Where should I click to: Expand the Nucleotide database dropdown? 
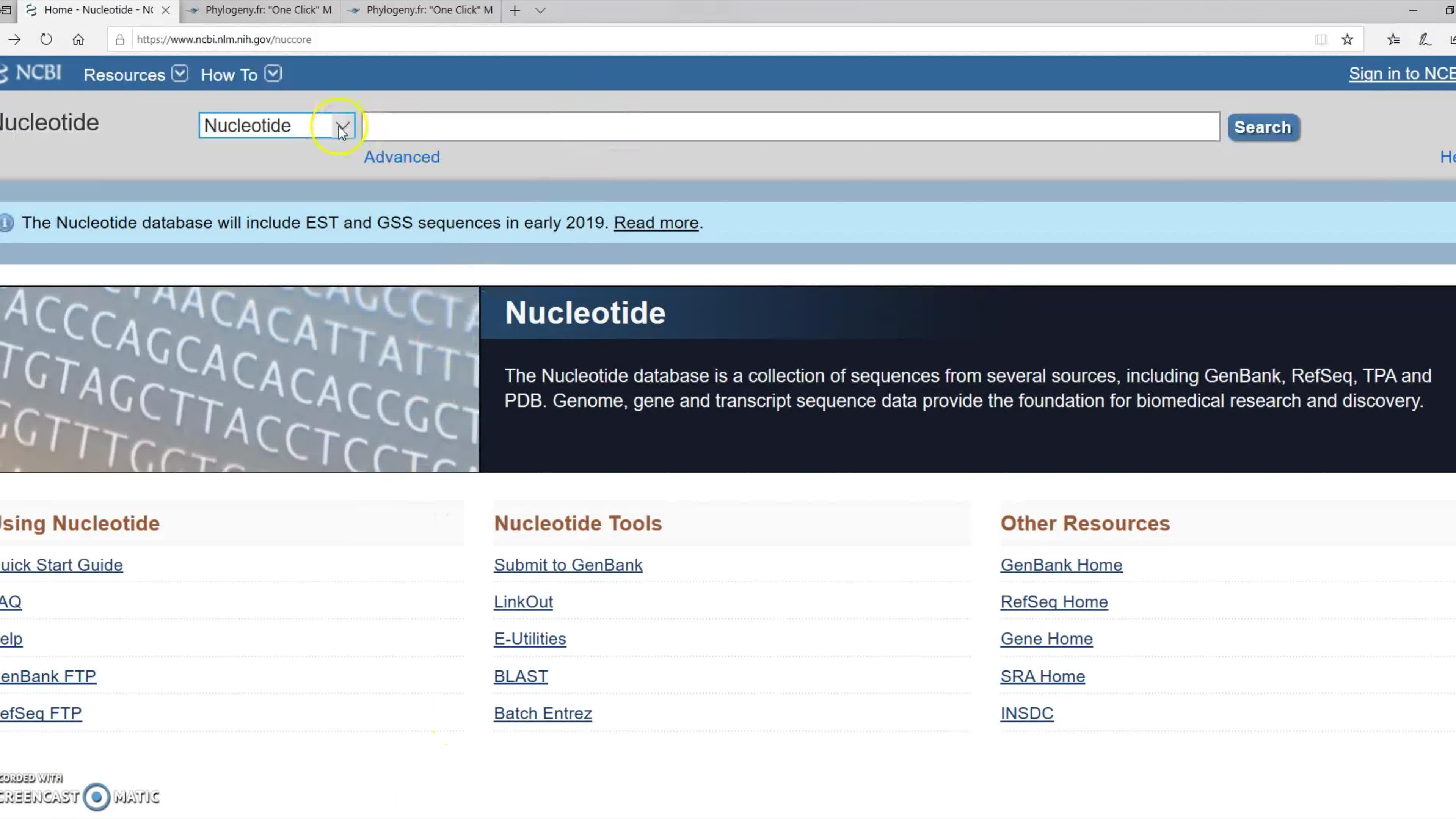coord(342,126)
